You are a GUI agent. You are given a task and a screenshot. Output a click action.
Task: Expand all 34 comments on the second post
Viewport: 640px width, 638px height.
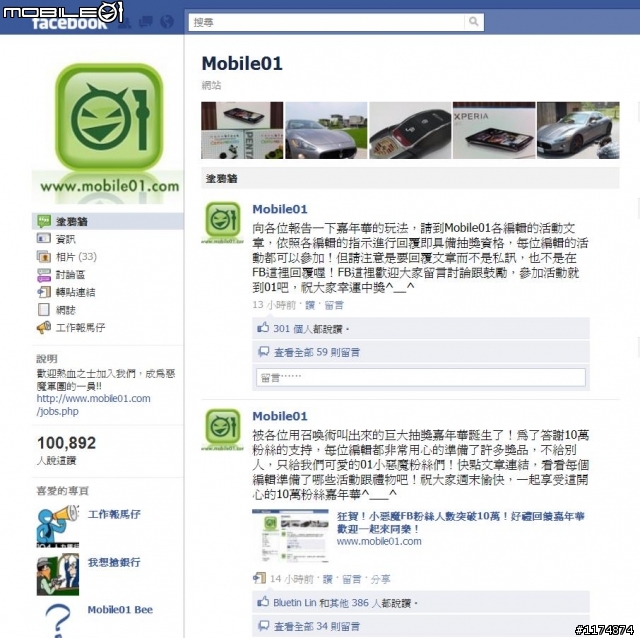(317, 626)
